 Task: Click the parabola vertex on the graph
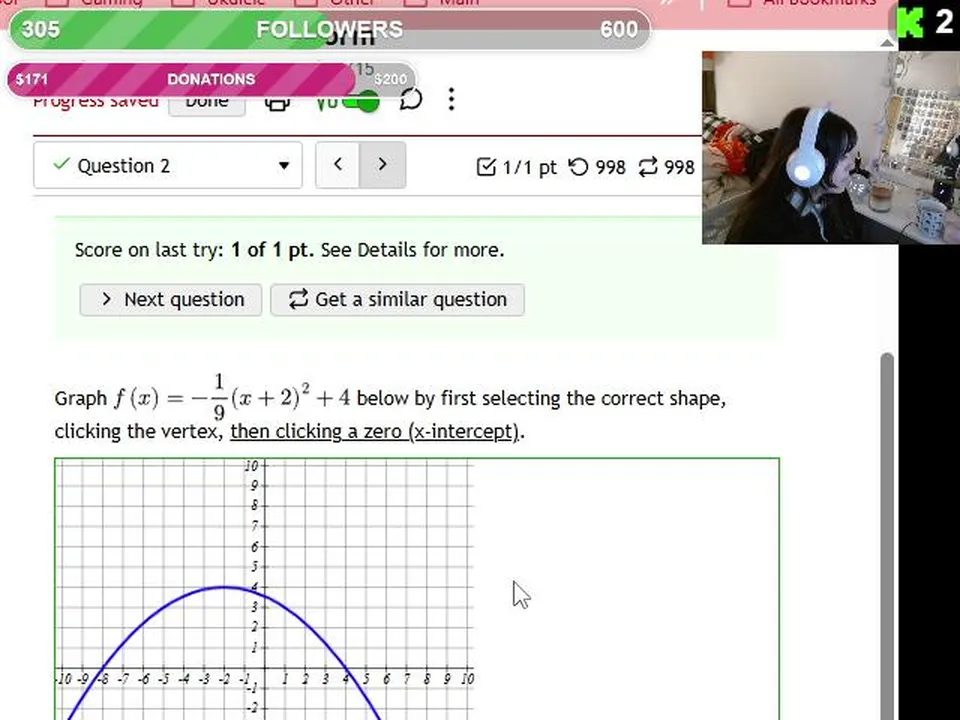tap(225, 587)
